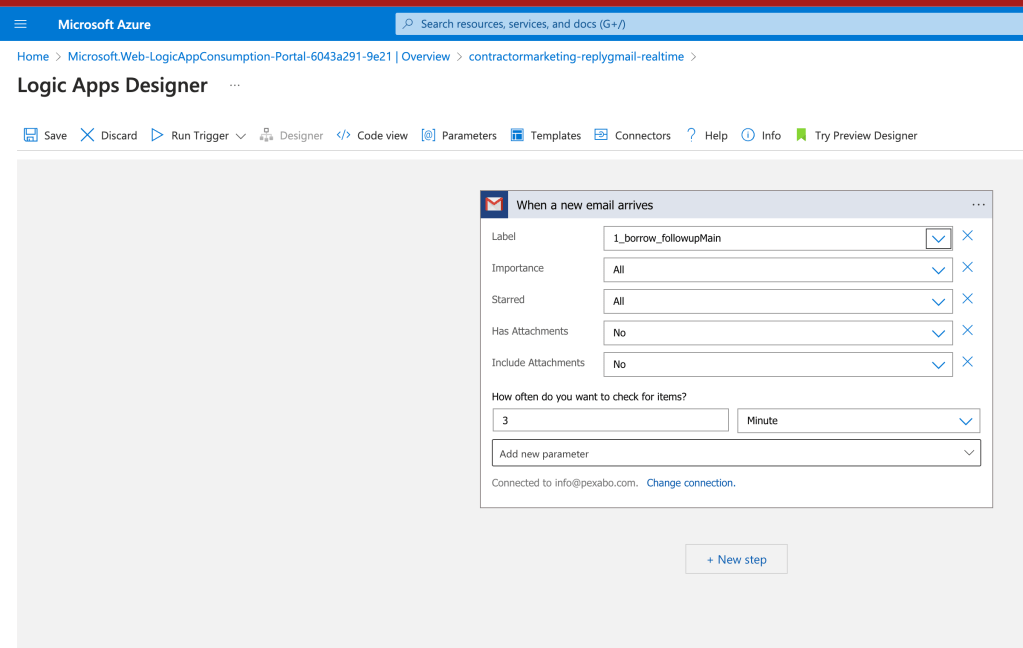The height and width of the screenshot is (648, 1023).
Task: Click the search magnifier icon
Action: coord(408,24)
